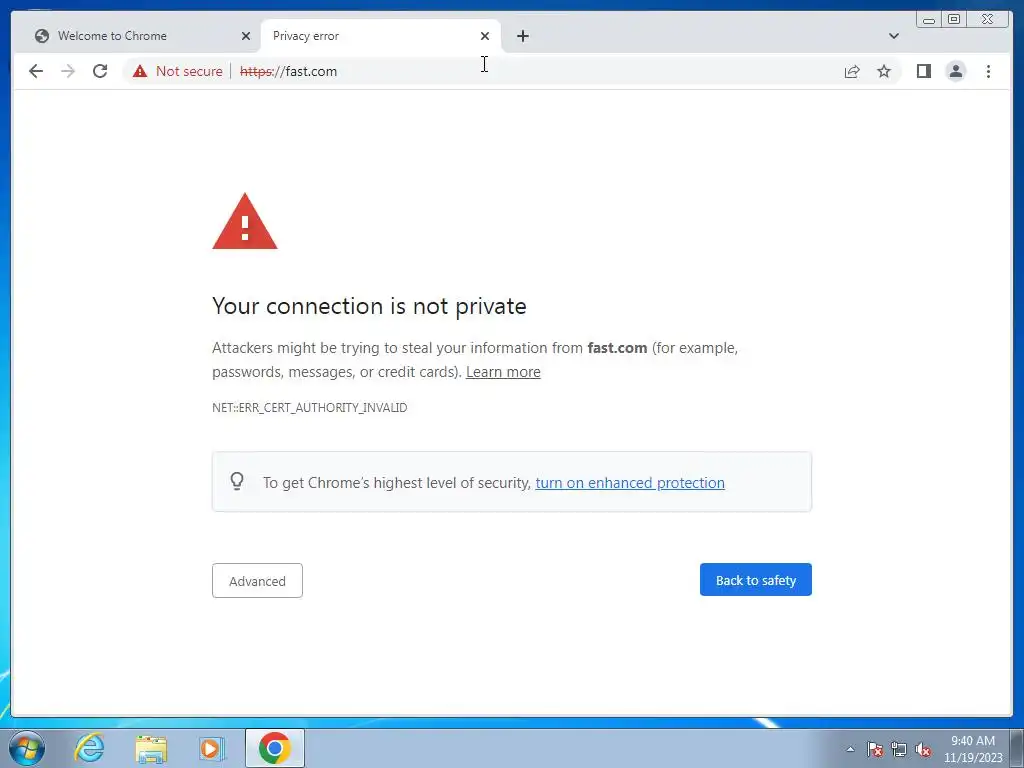Open the Learn more link
This screenshot has width=1024, height=768.
point(503,372)
